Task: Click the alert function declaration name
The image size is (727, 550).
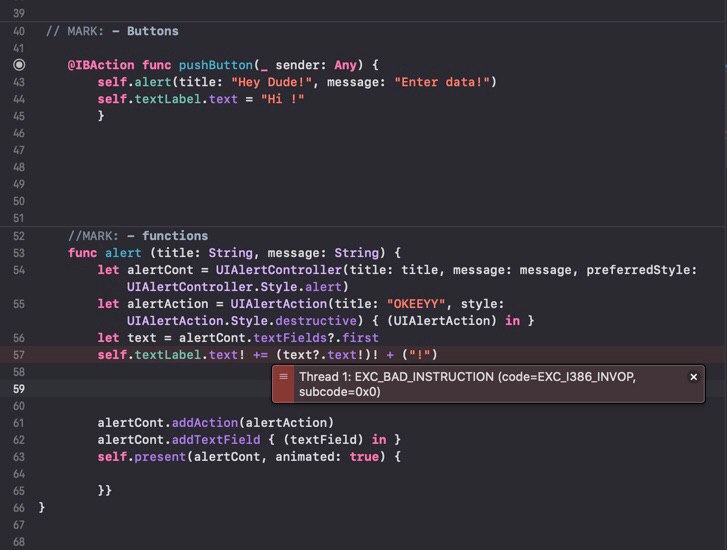Action: click(123, 253)
